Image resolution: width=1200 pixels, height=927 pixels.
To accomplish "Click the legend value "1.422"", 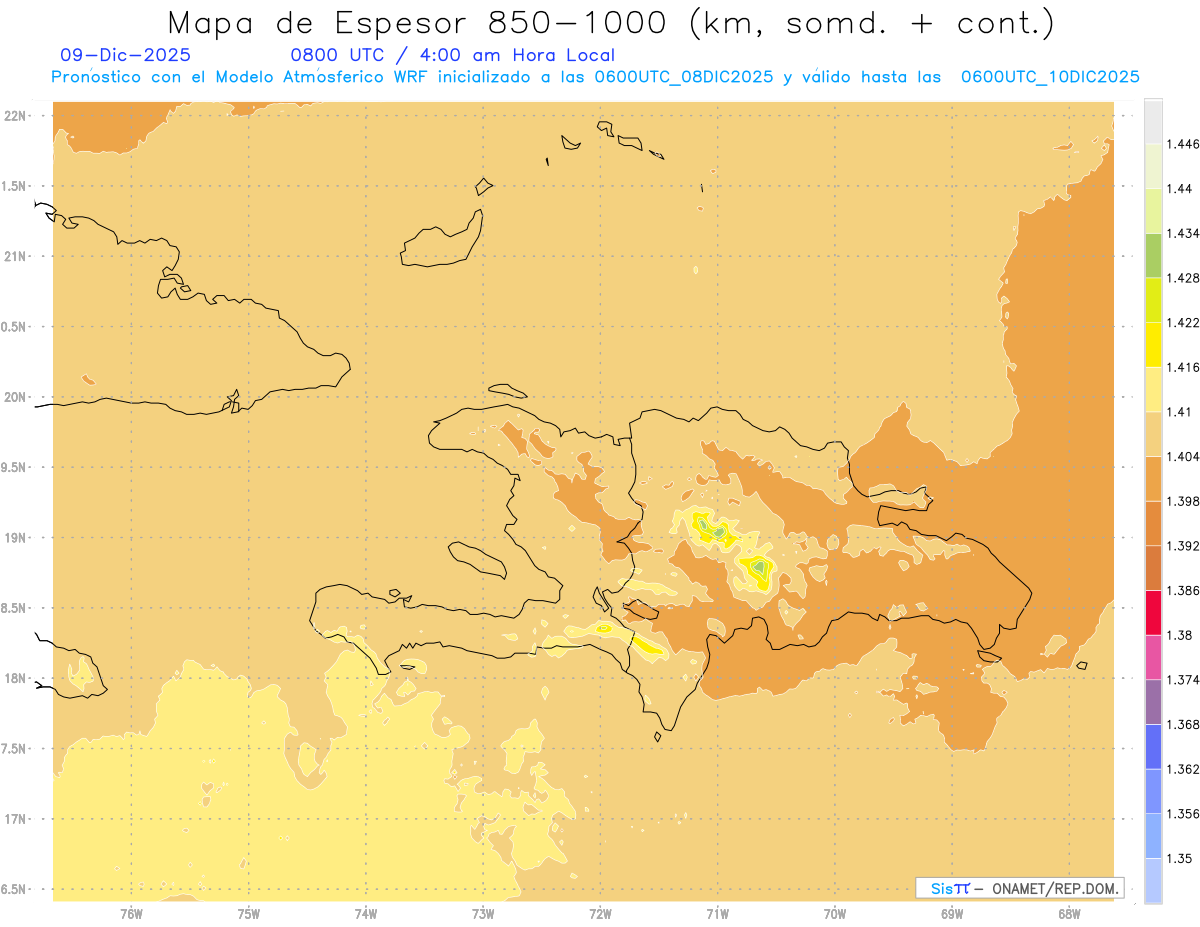I will click(x=1183, y=322).
